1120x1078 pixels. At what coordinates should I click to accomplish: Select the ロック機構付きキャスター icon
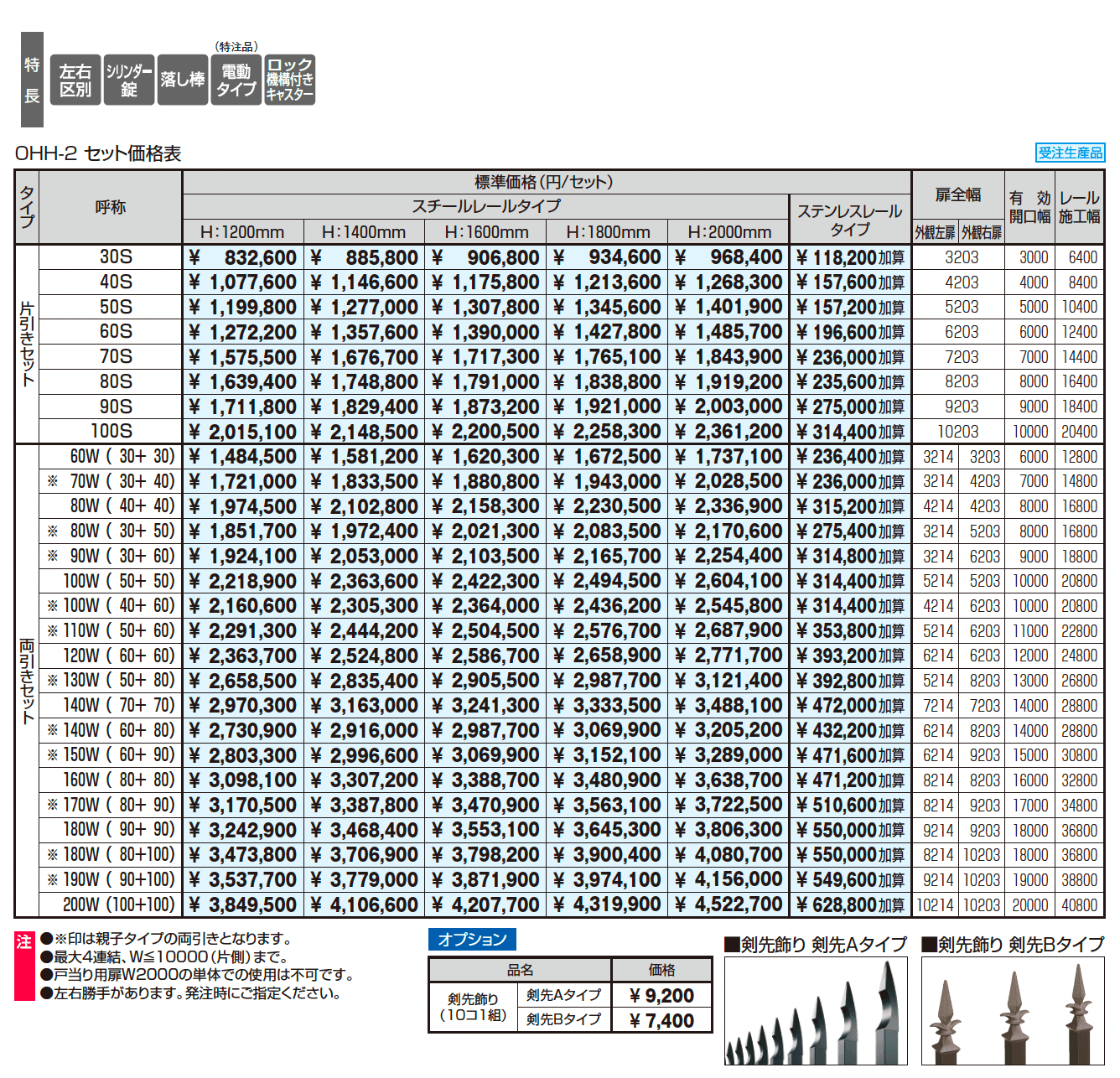[x=289, y=80]
